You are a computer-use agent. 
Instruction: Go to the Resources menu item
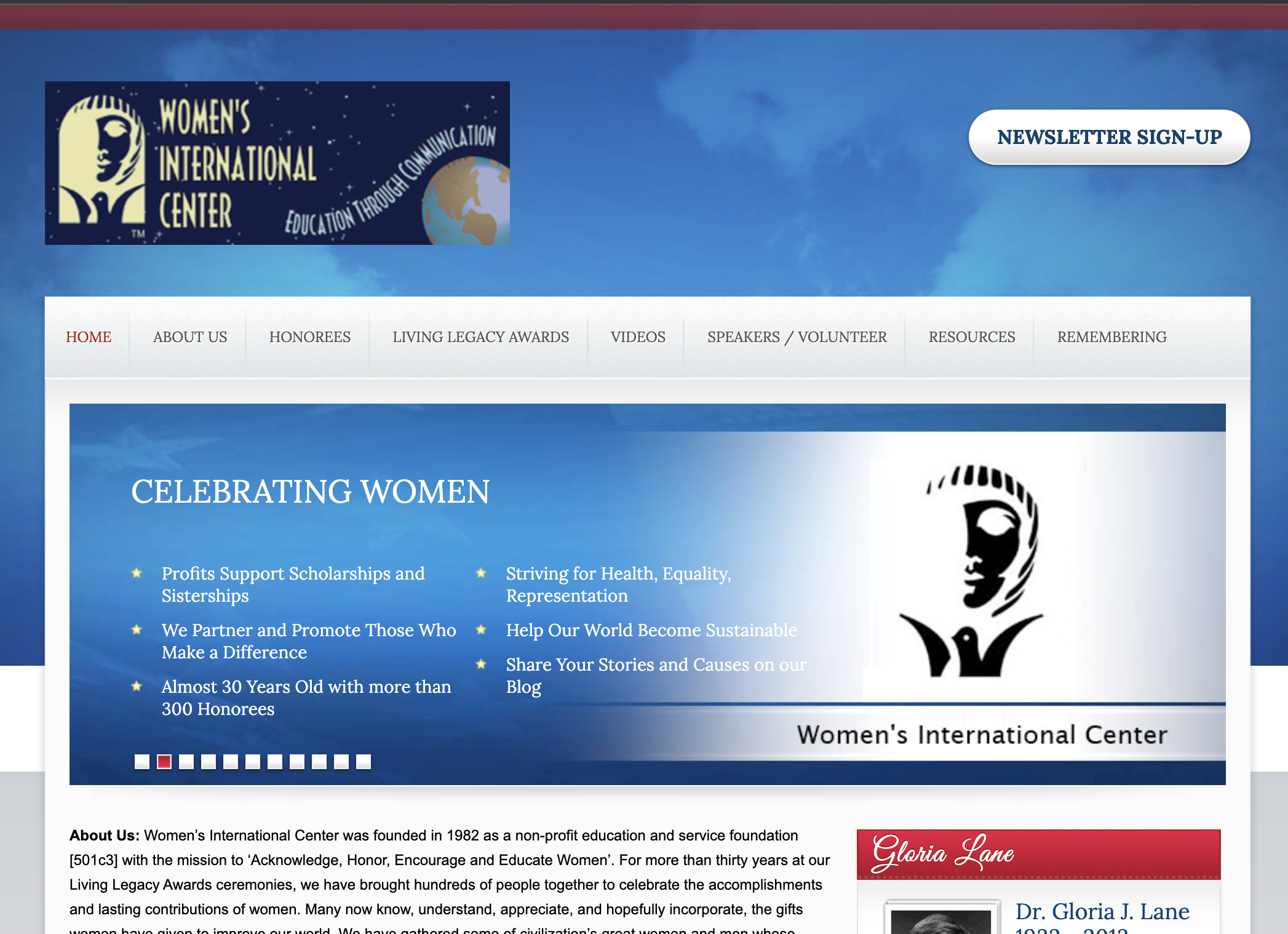[x=972, y=337]
